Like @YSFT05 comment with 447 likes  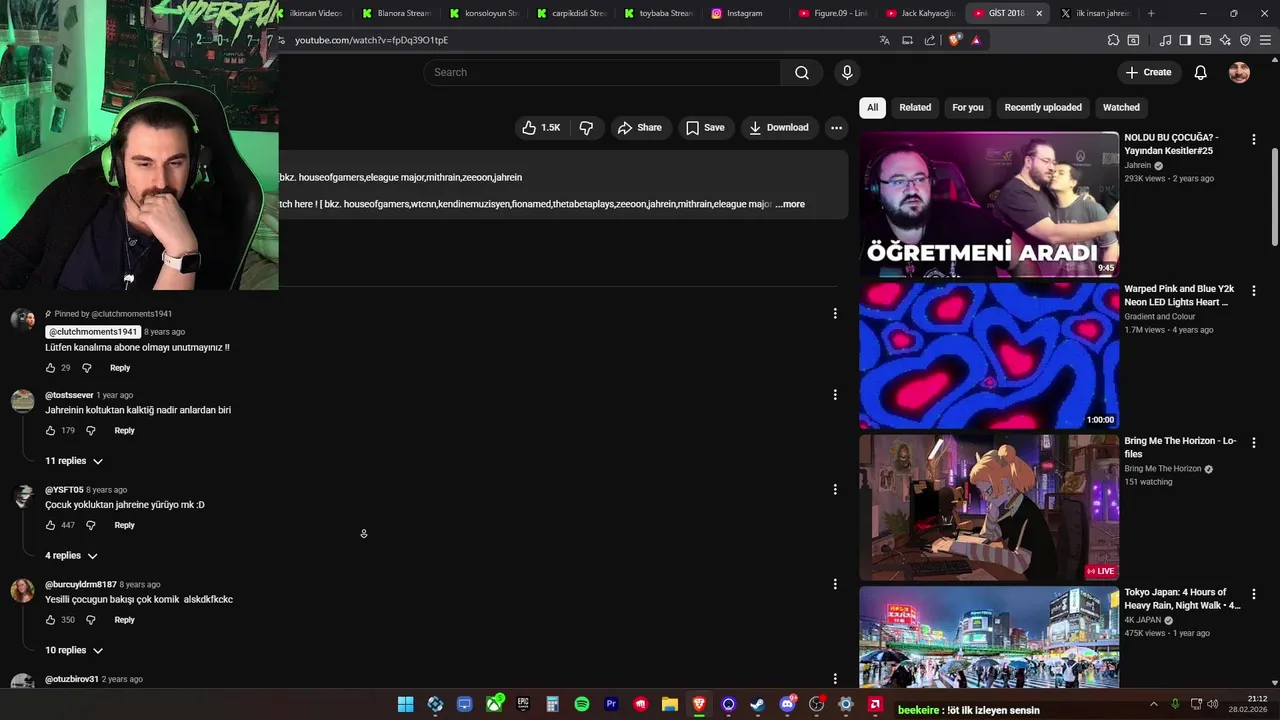click(x=50, y=525)
